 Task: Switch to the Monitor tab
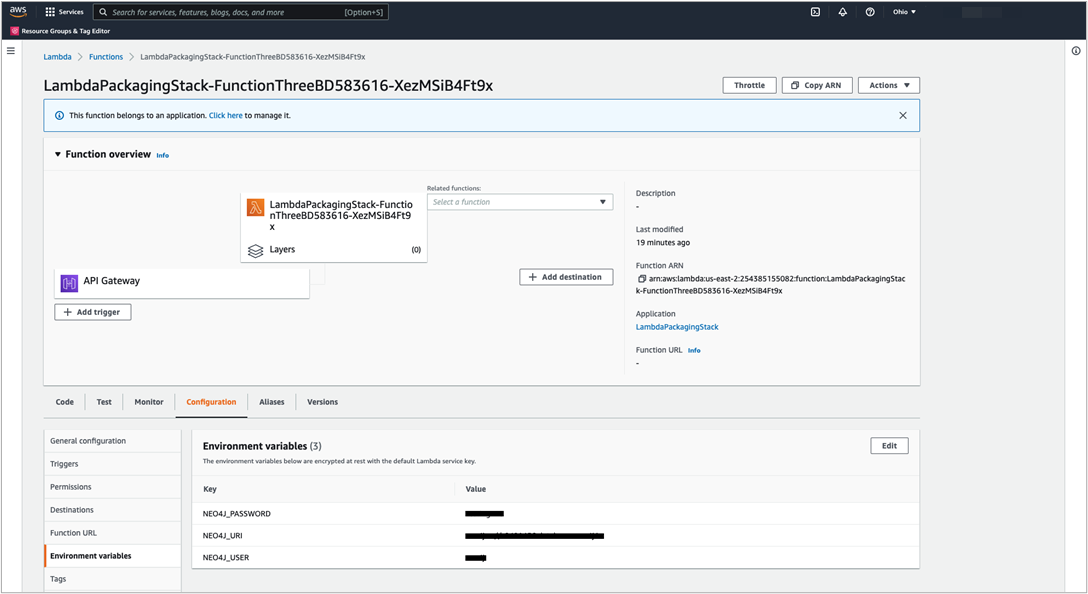(149, 402)
